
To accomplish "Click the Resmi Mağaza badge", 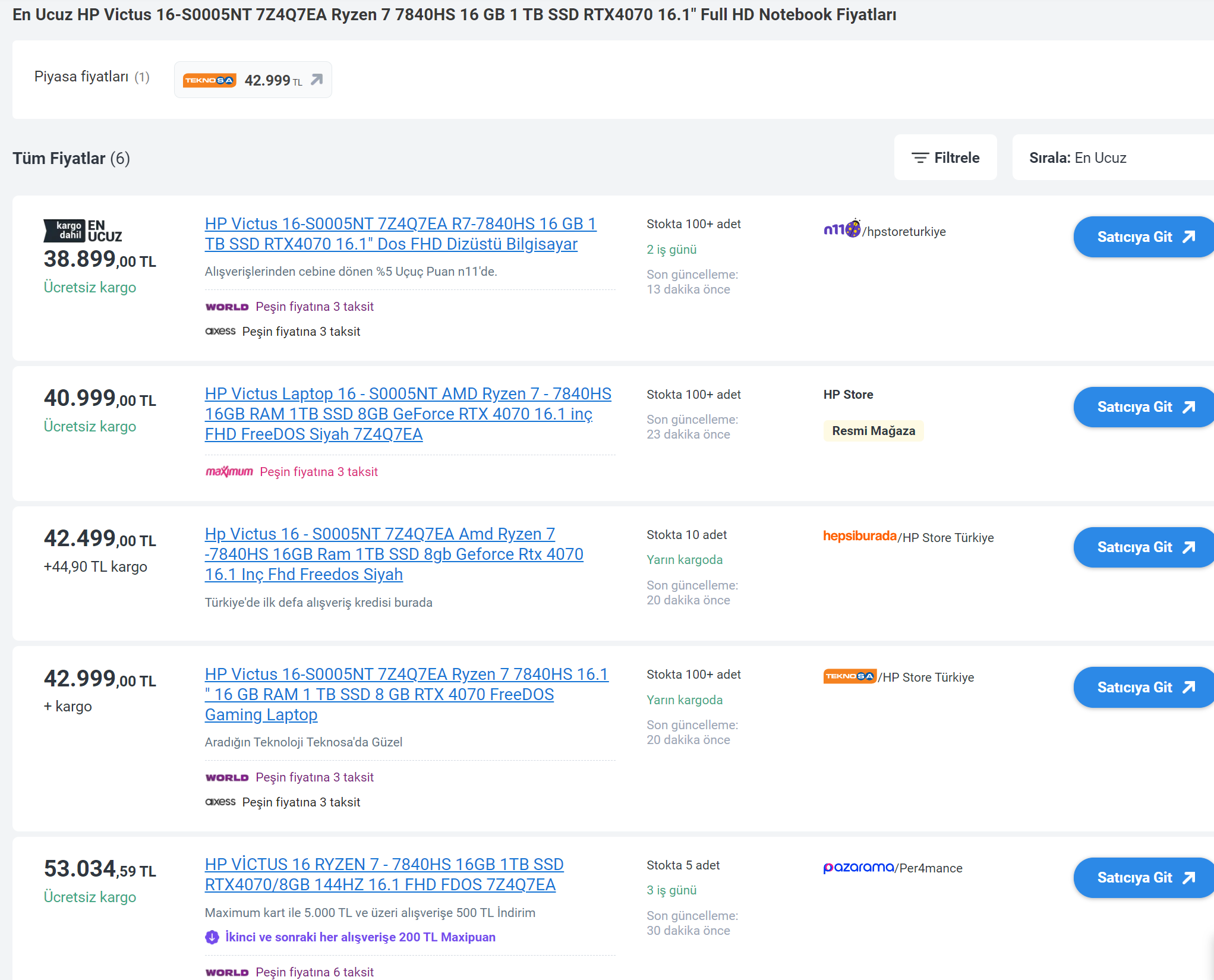I will click(873, 431).
